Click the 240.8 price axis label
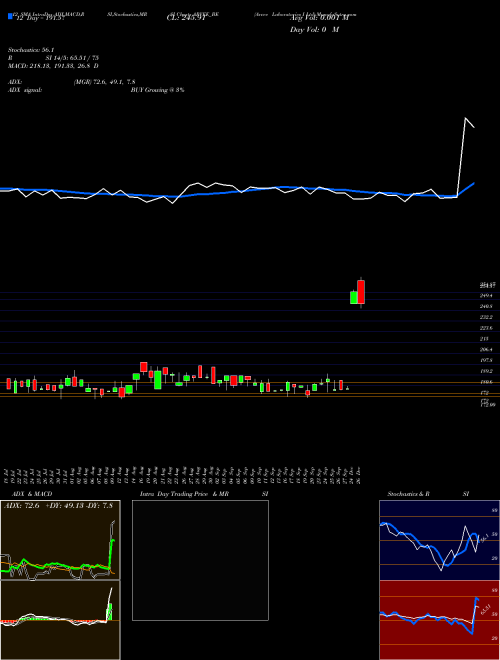 pyautogui.click(x=486, y=306)
